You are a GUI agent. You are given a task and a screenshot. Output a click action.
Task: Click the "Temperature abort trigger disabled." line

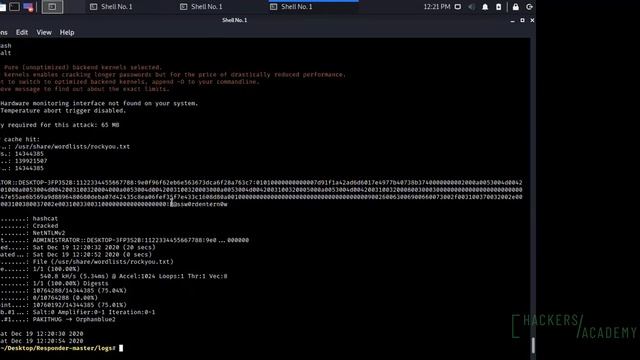pos(63,111)
